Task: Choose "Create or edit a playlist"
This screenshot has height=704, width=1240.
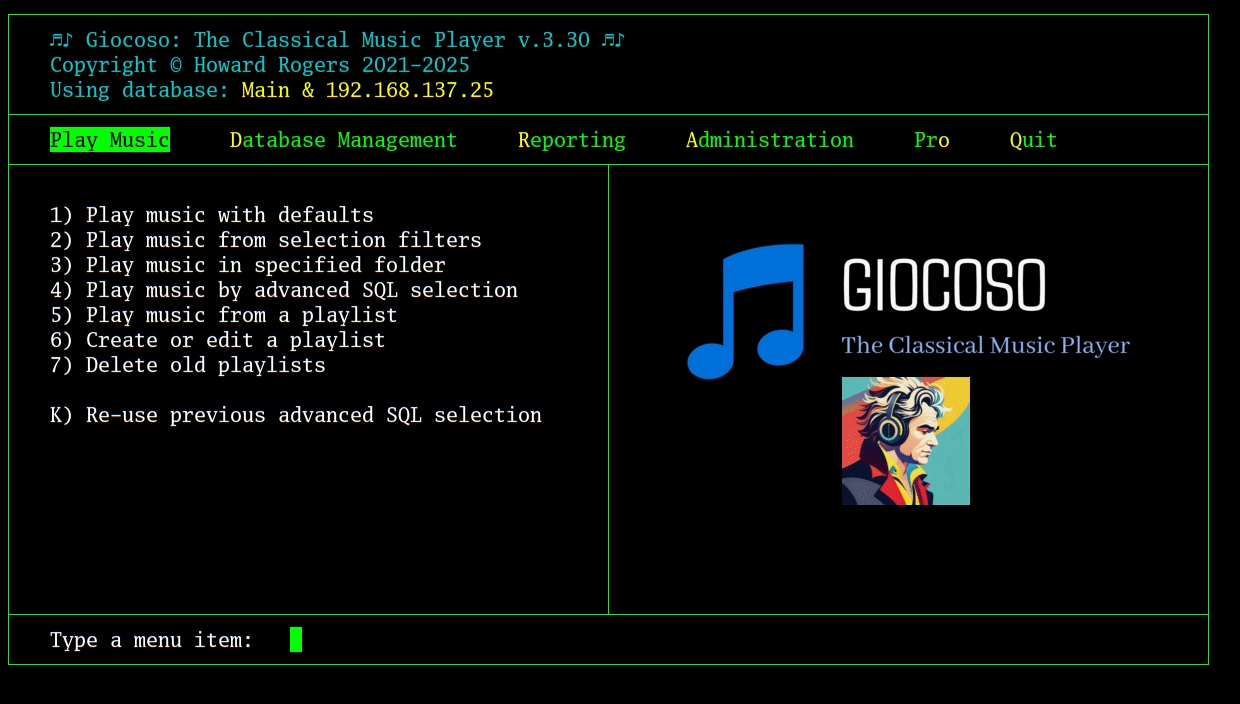Action: pyautogui.click(x=217, y=340)
